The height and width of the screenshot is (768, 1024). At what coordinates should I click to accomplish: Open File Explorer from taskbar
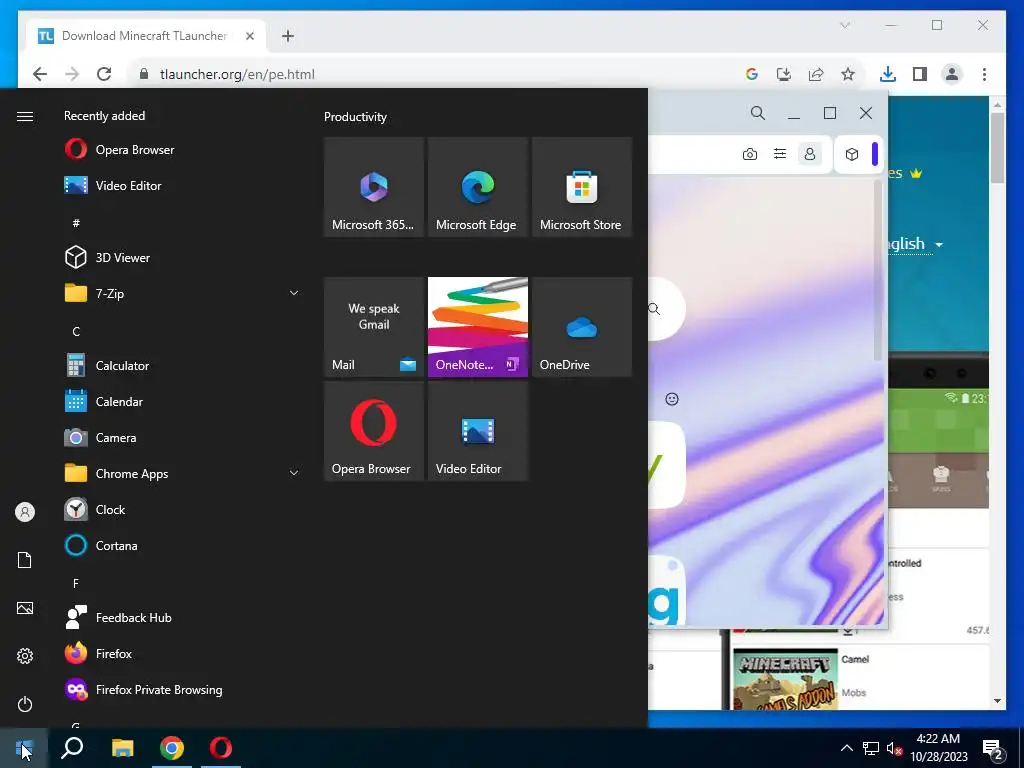click(123, 748)
